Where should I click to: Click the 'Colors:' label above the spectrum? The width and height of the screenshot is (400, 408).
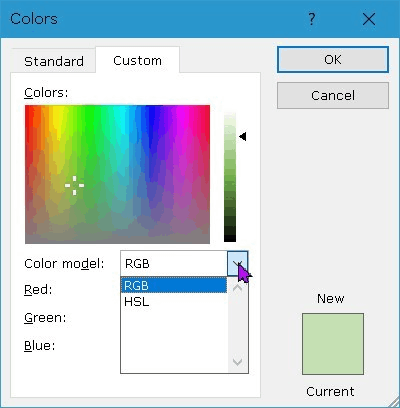pyautogui.click(x=46, y=93)
